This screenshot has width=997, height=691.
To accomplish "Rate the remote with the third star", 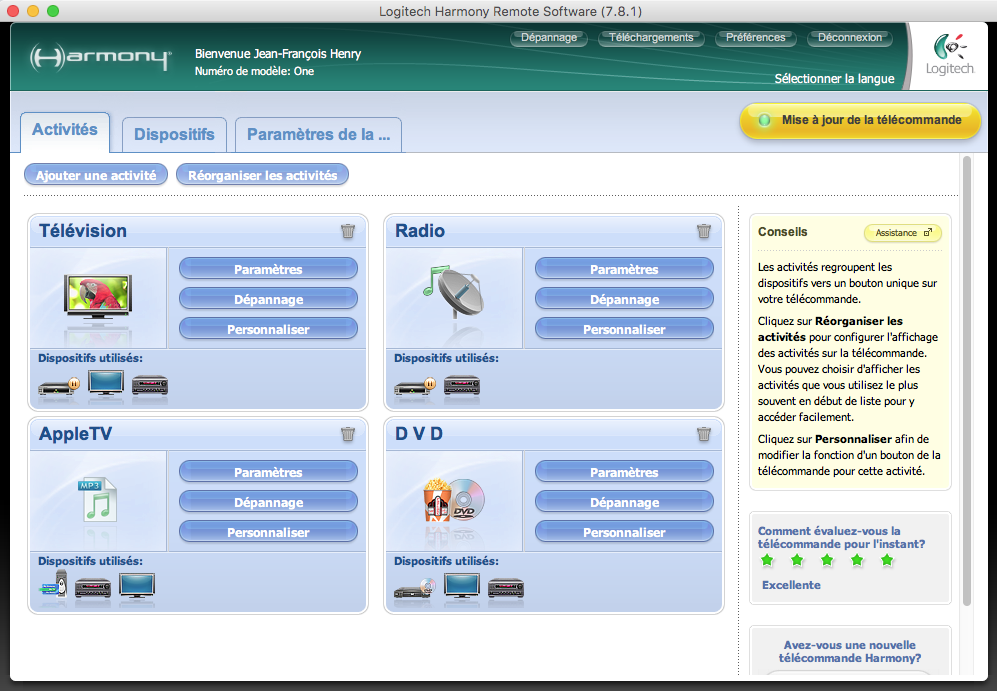I will click(827, 560).
